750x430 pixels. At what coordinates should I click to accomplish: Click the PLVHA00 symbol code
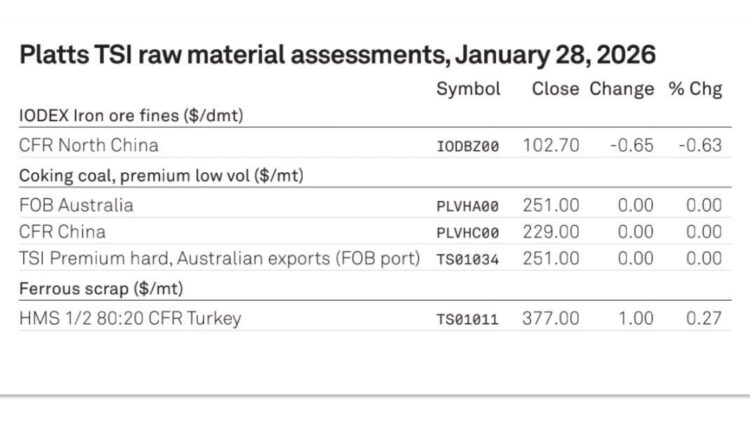(467, 206)
